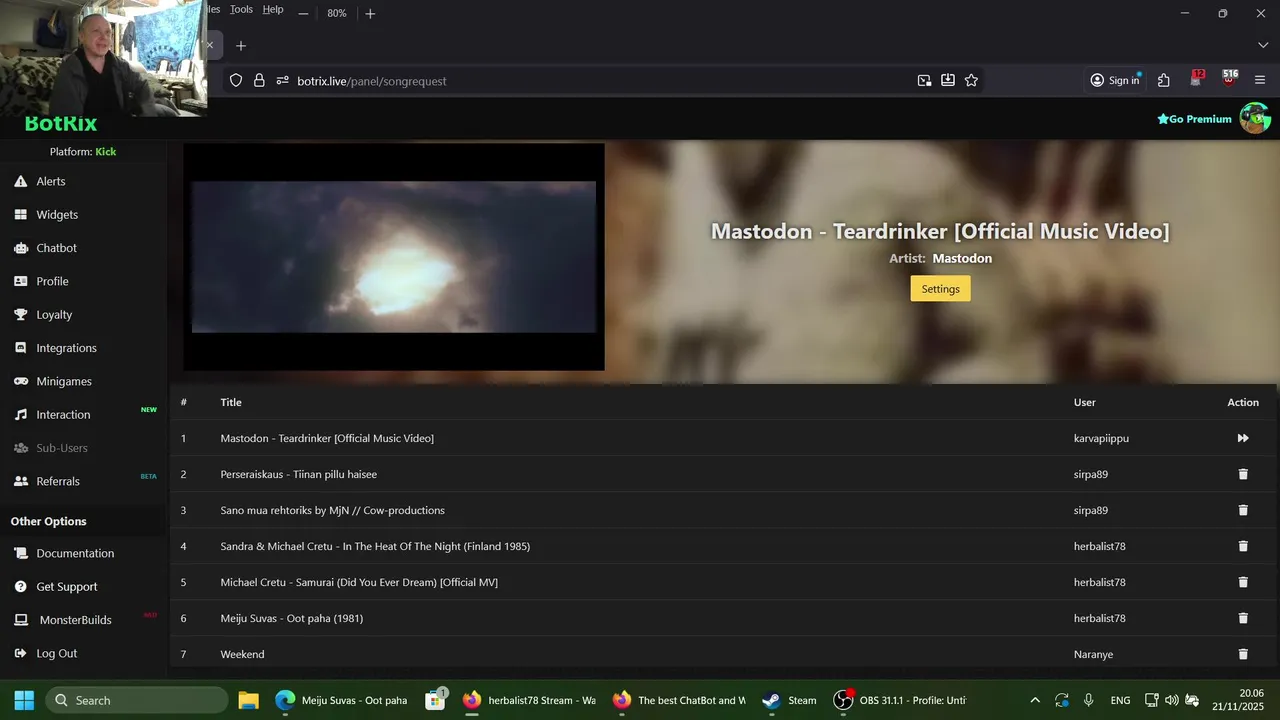This screenshot has width=1280, height=720.
Task: Click the Log Out icon
Action: pyautogui.click(x=20, y=653)
